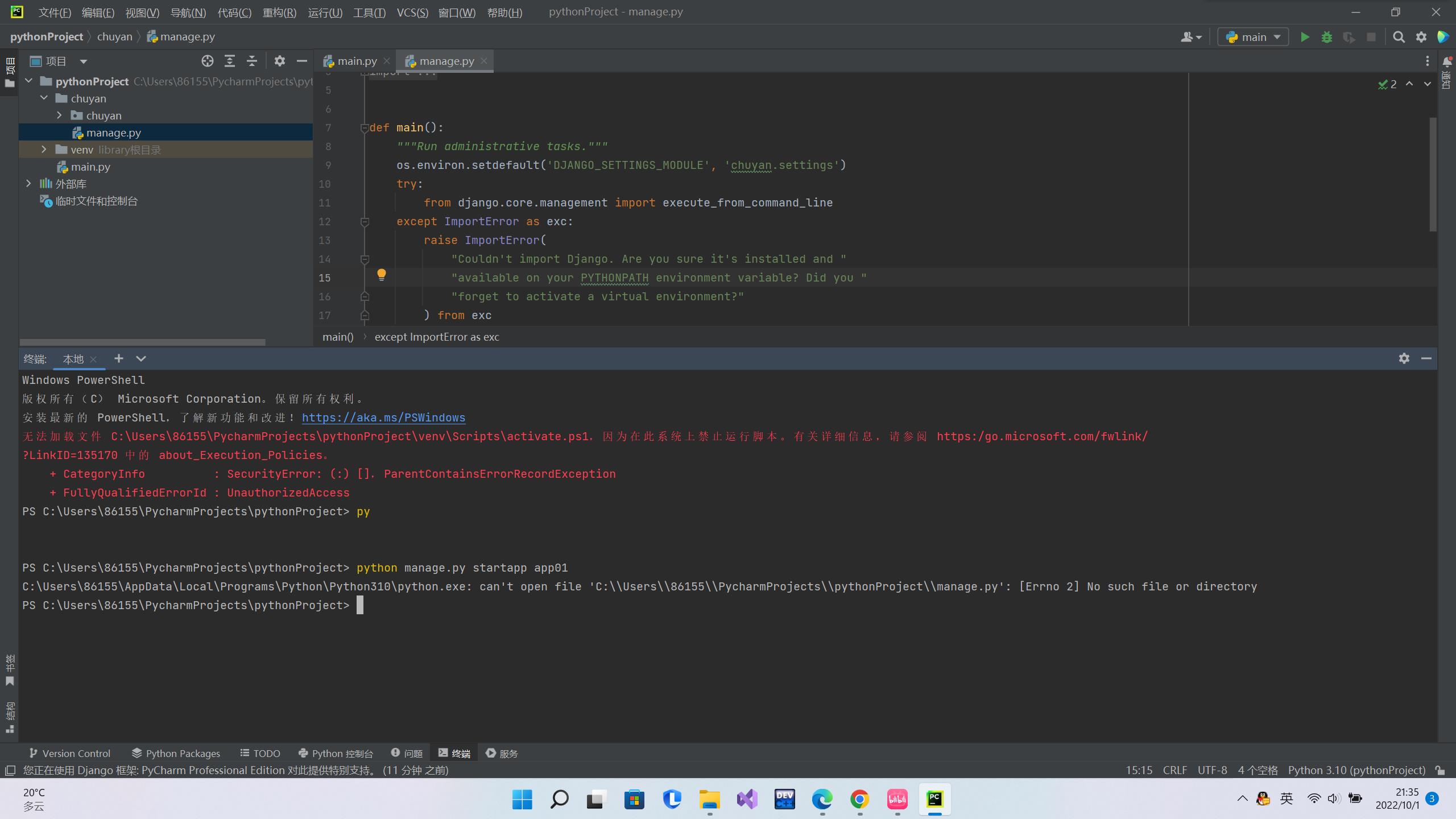Screen dimensions: 1456x819
Task: Open project panel options gear
Action: click(279, 61)
